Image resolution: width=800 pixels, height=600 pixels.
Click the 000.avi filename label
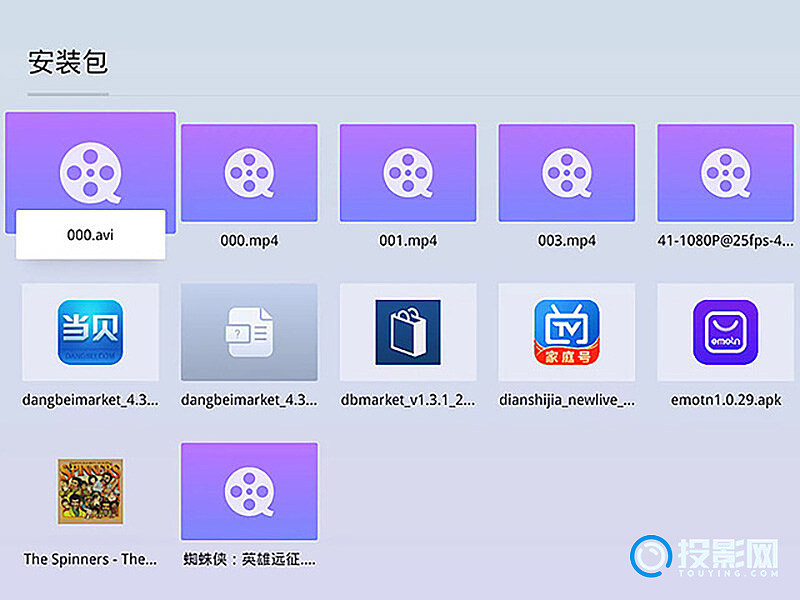pos(90,234)
